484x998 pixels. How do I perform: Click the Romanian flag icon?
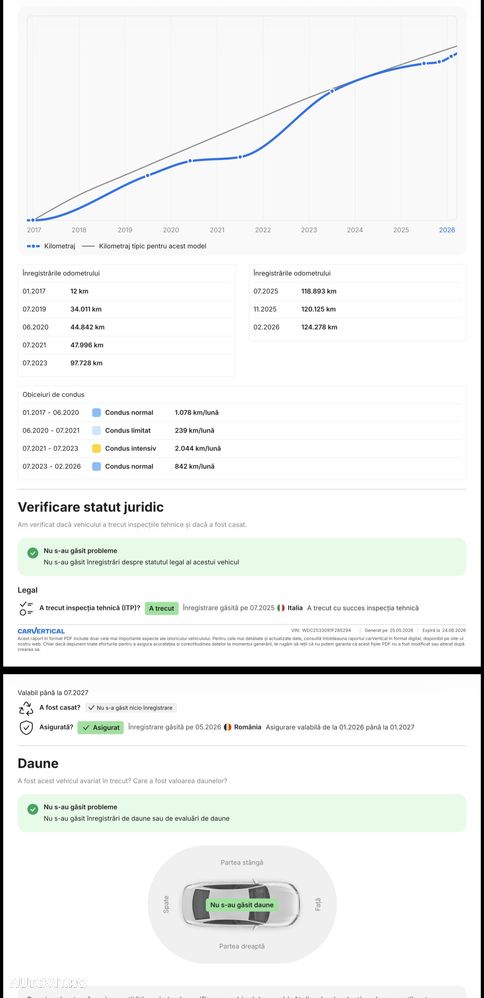[227, 727]
